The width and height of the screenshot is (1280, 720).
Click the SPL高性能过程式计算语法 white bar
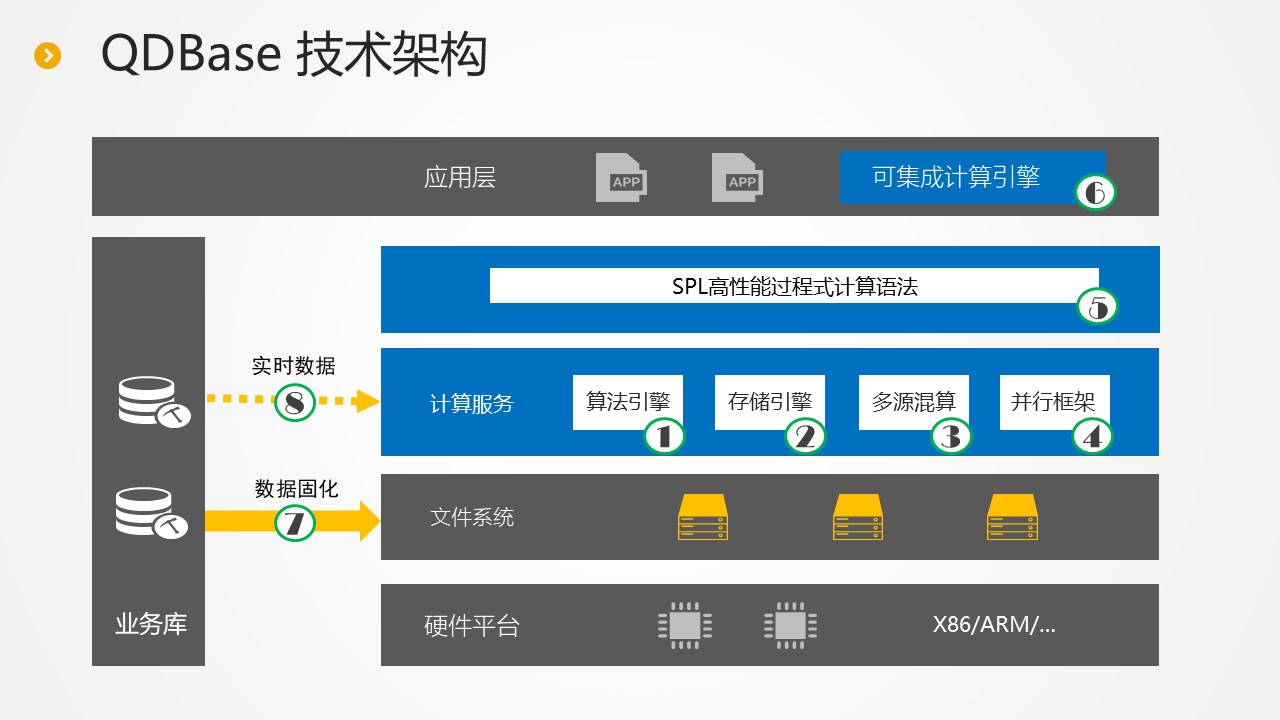click(794, 286)
